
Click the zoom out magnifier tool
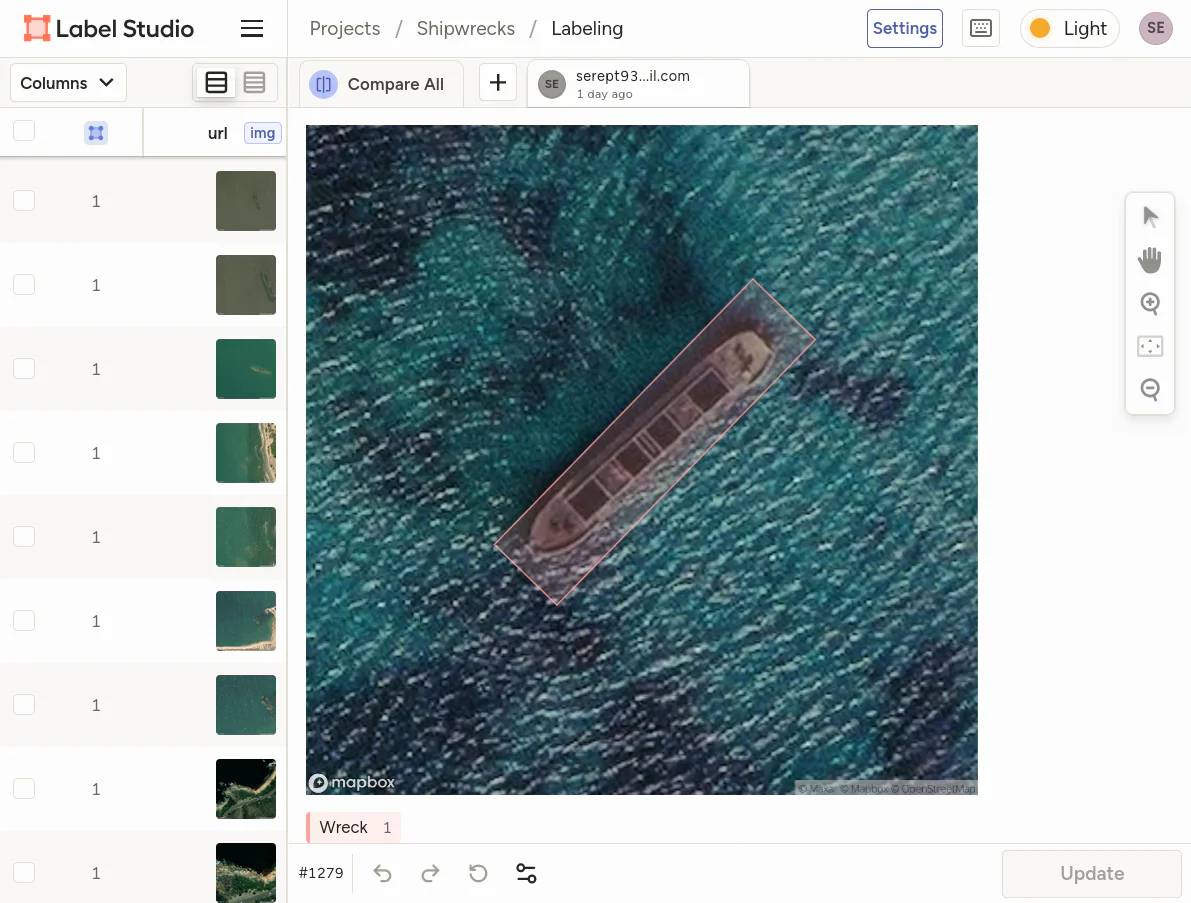coord(1150,389)
